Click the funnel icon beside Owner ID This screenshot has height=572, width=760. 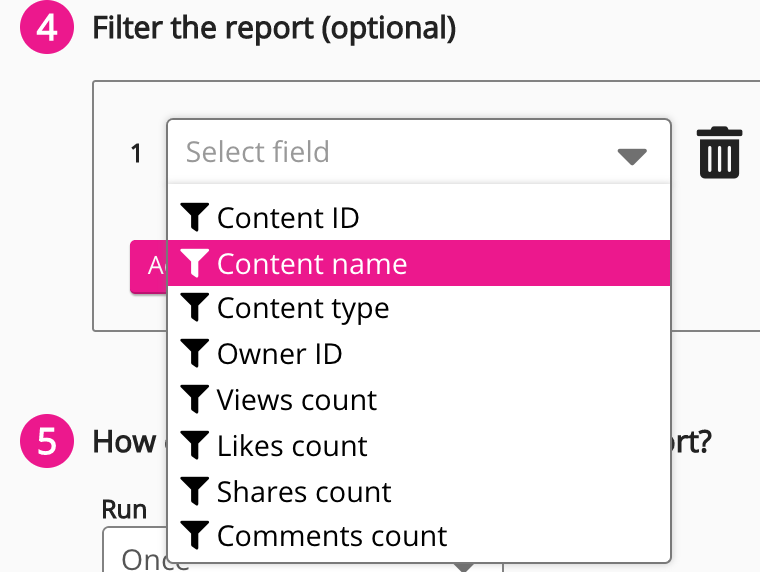195,354
